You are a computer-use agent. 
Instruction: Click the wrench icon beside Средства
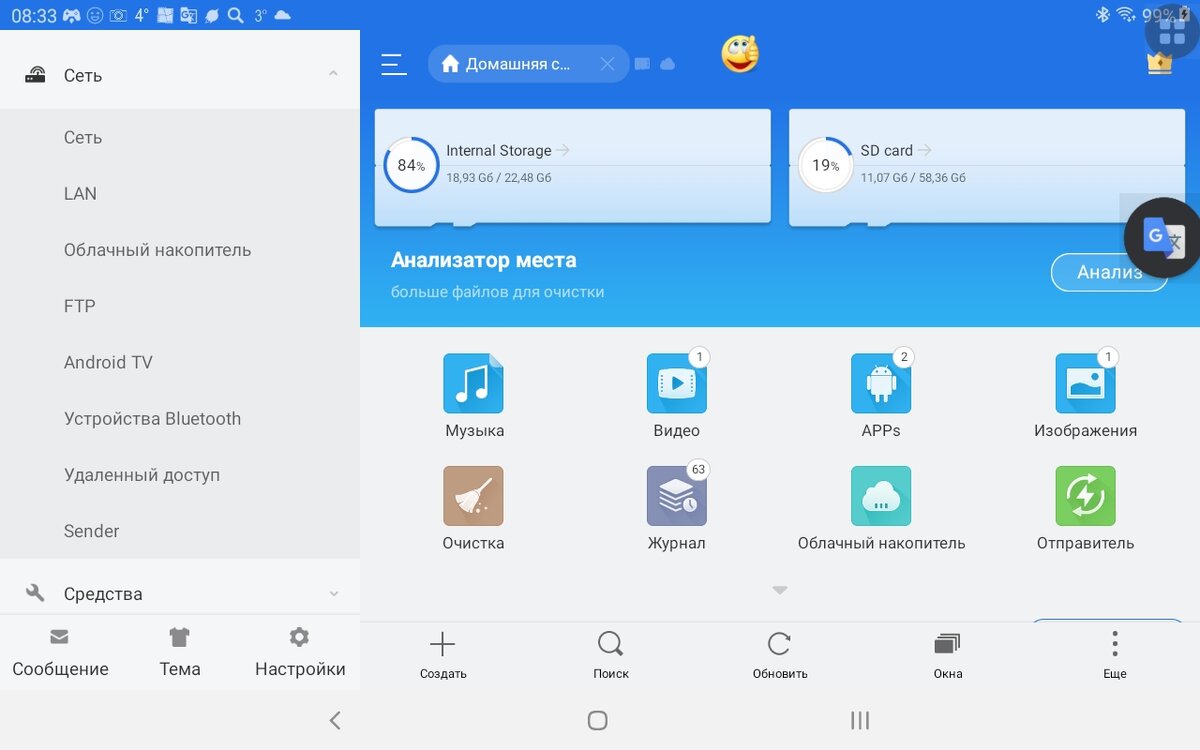35,593
